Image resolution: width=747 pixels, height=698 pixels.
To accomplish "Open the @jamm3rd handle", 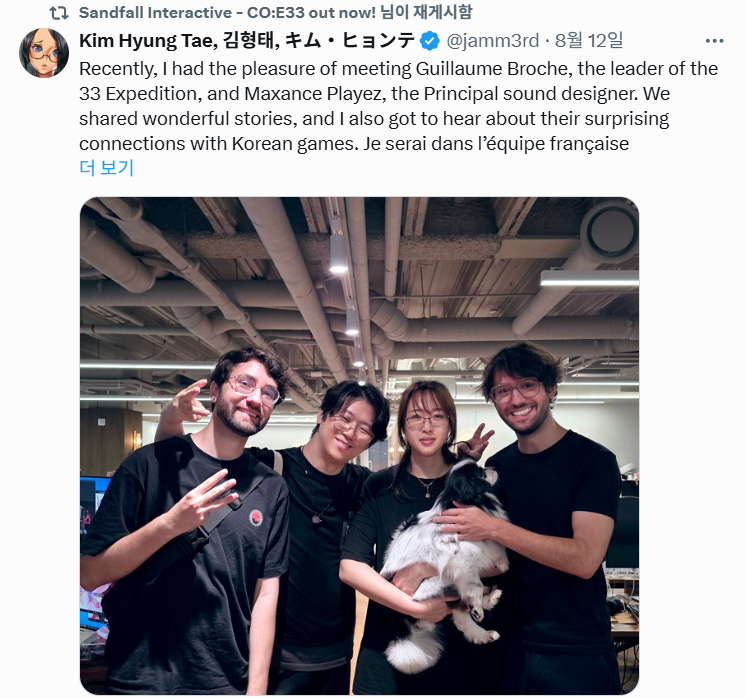I will point(493,41).
